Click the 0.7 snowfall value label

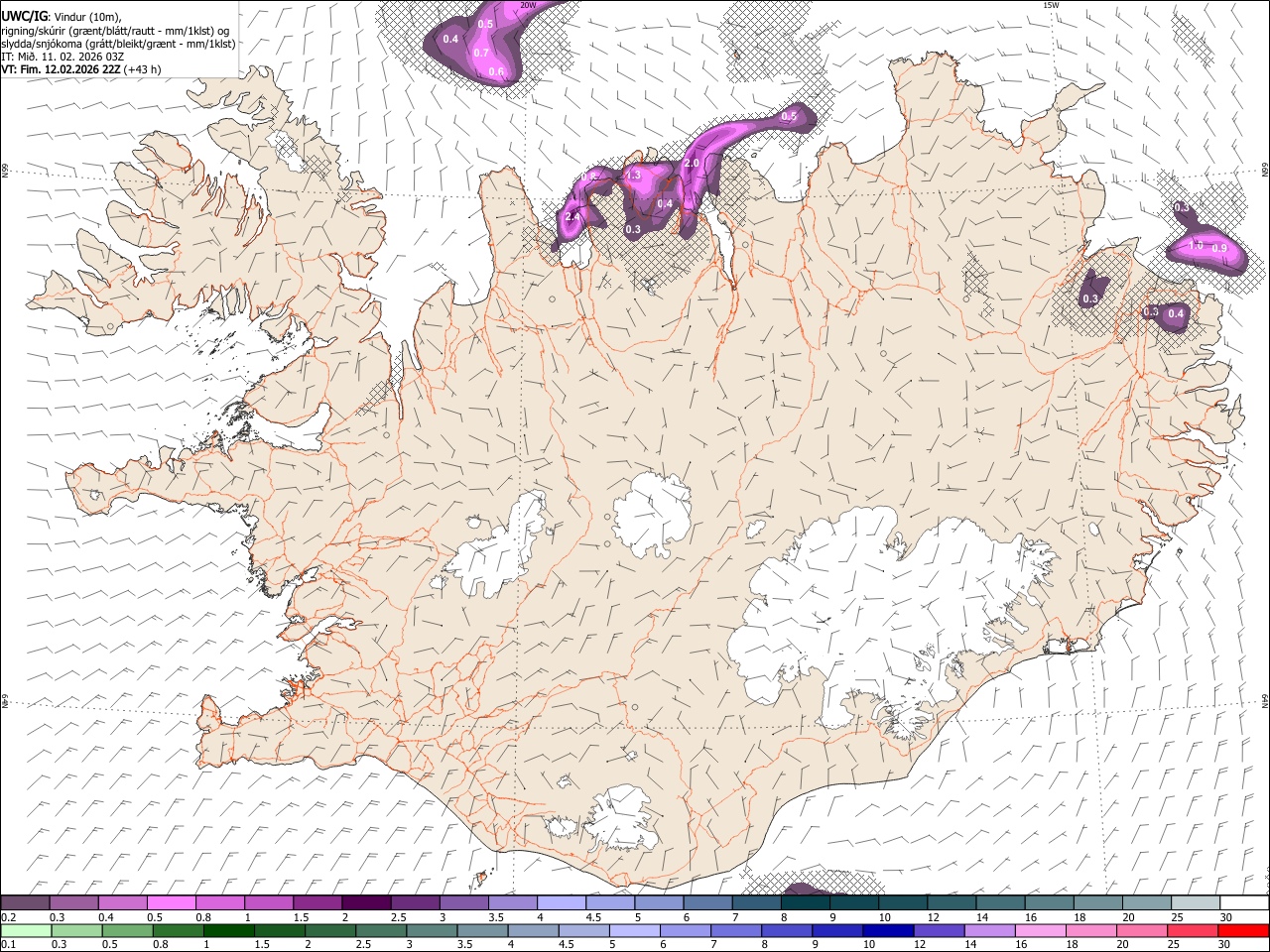481,53
